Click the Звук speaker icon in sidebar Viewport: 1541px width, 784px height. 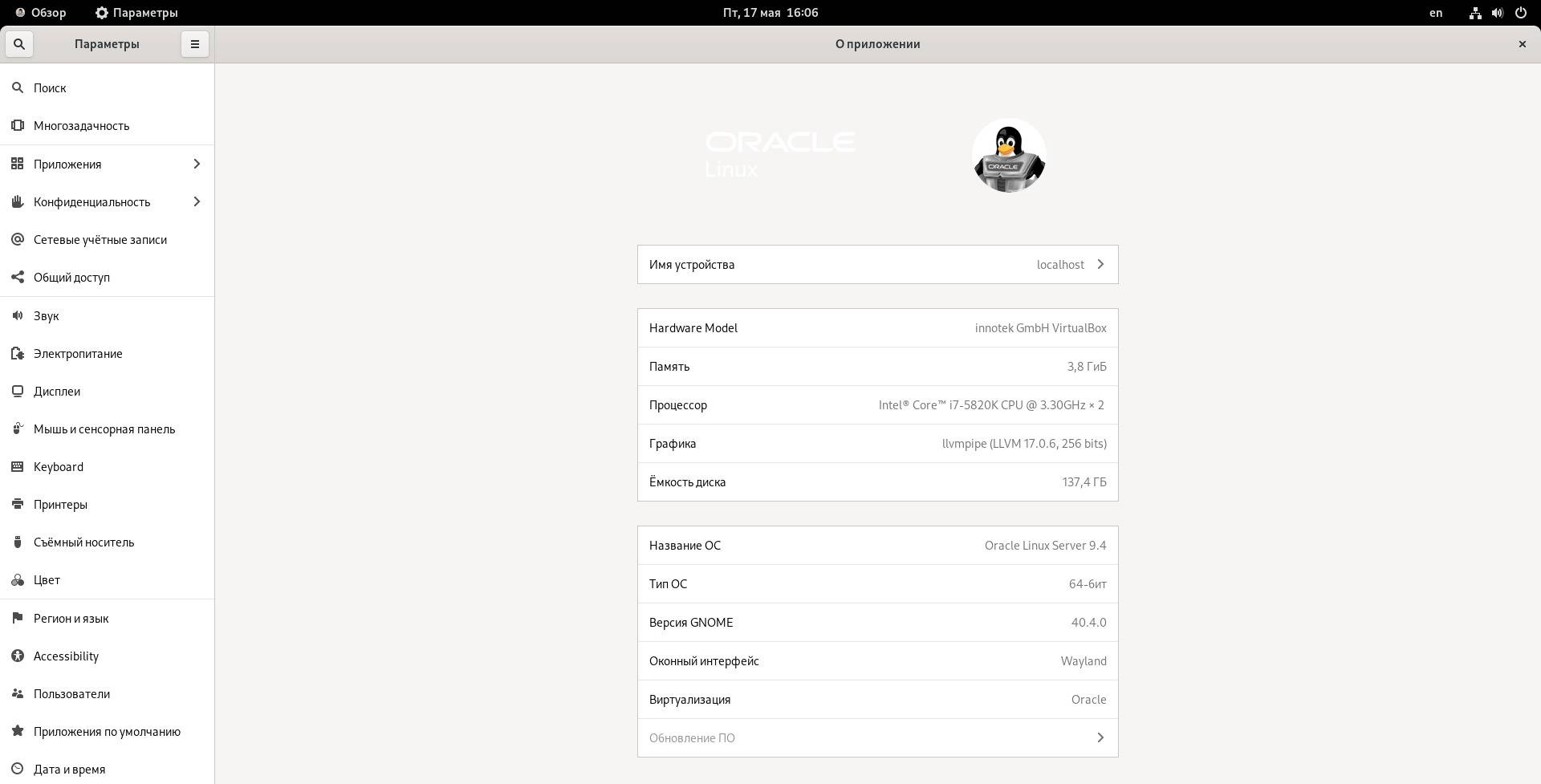[18, 315]
